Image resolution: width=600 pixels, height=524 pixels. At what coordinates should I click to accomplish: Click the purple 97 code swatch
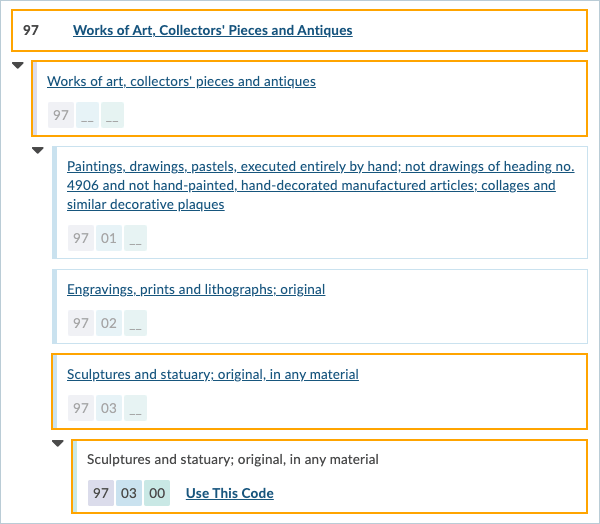tap(101, 493)
